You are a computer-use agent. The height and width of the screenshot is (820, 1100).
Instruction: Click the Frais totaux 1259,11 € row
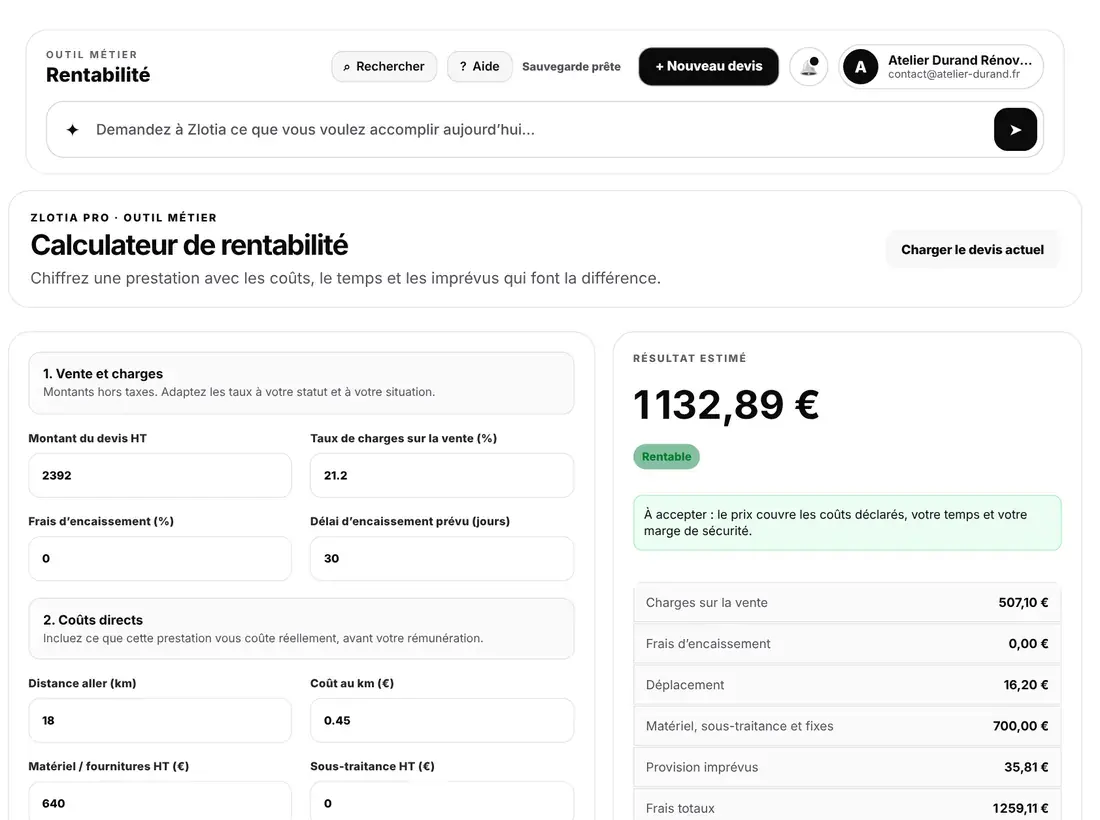[x=847, y=806]
